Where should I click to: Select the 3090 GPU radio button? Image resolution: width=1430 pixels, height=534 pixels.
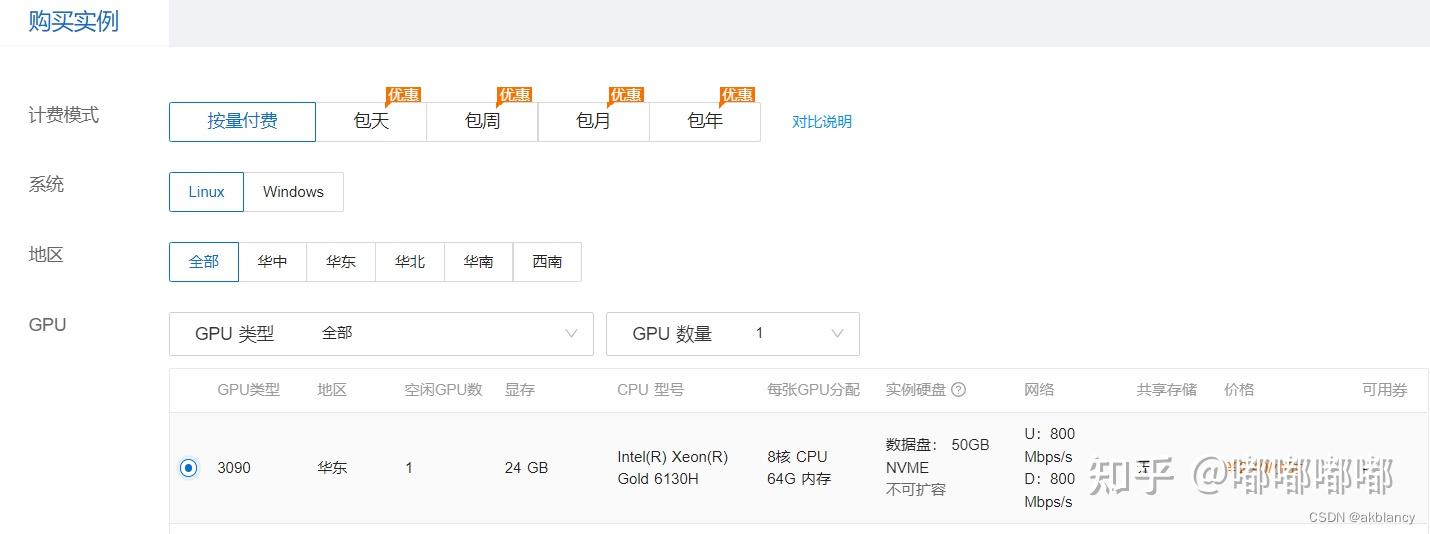(x=189, y=468)
